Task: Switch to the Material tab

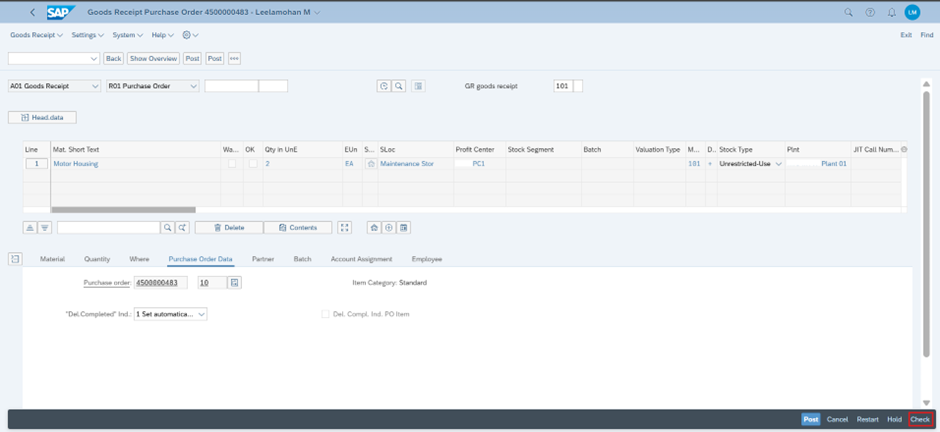Action: tap(52, 259)
